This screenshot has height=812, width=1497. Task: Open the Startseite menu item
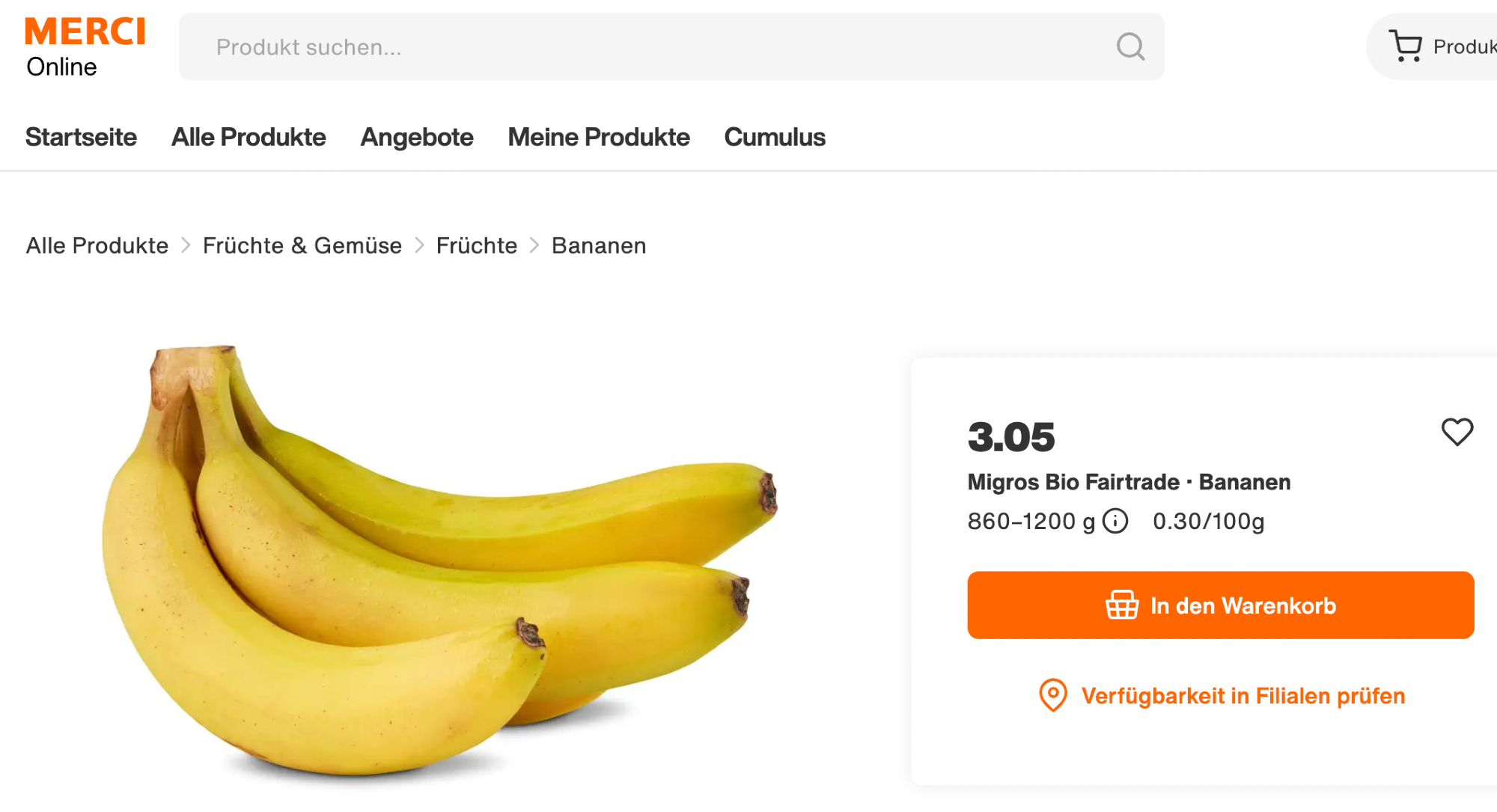click(81, 137)
